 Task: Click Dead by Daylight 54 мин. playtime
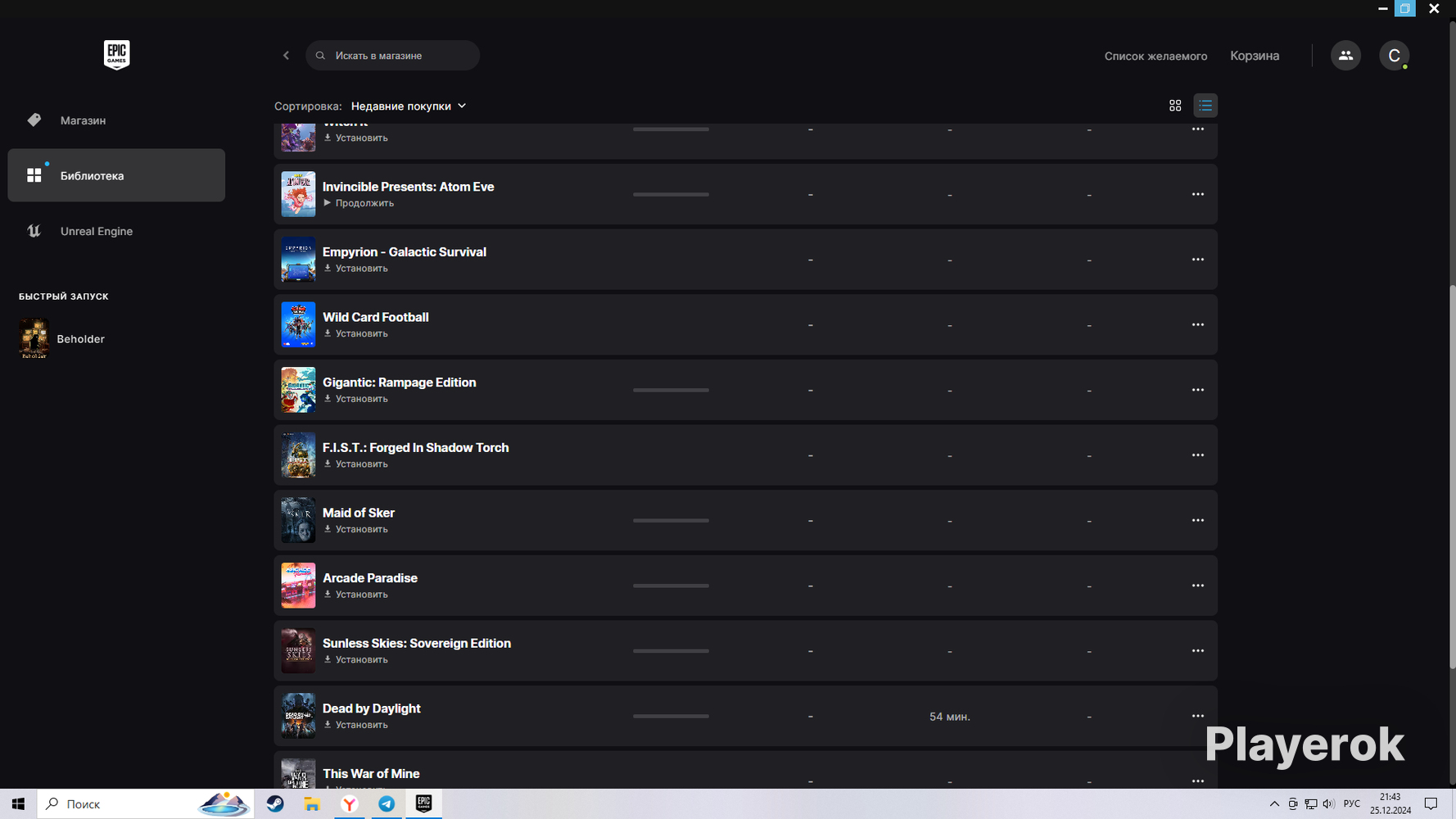pyautogui.click(x=950, y=717)
